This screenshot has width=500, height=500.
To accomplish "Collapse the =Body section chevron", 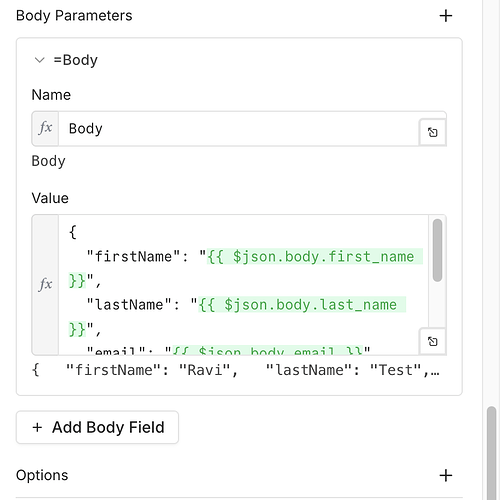I will pos(39,60).
